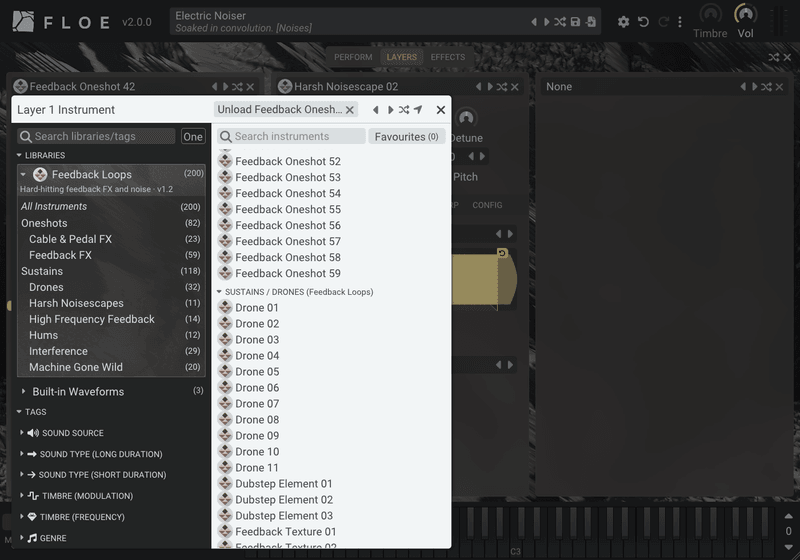This screenshot has height=560, width=800.
Task: Load Drone 11 instrument
Action: click(x=332, y=468)
